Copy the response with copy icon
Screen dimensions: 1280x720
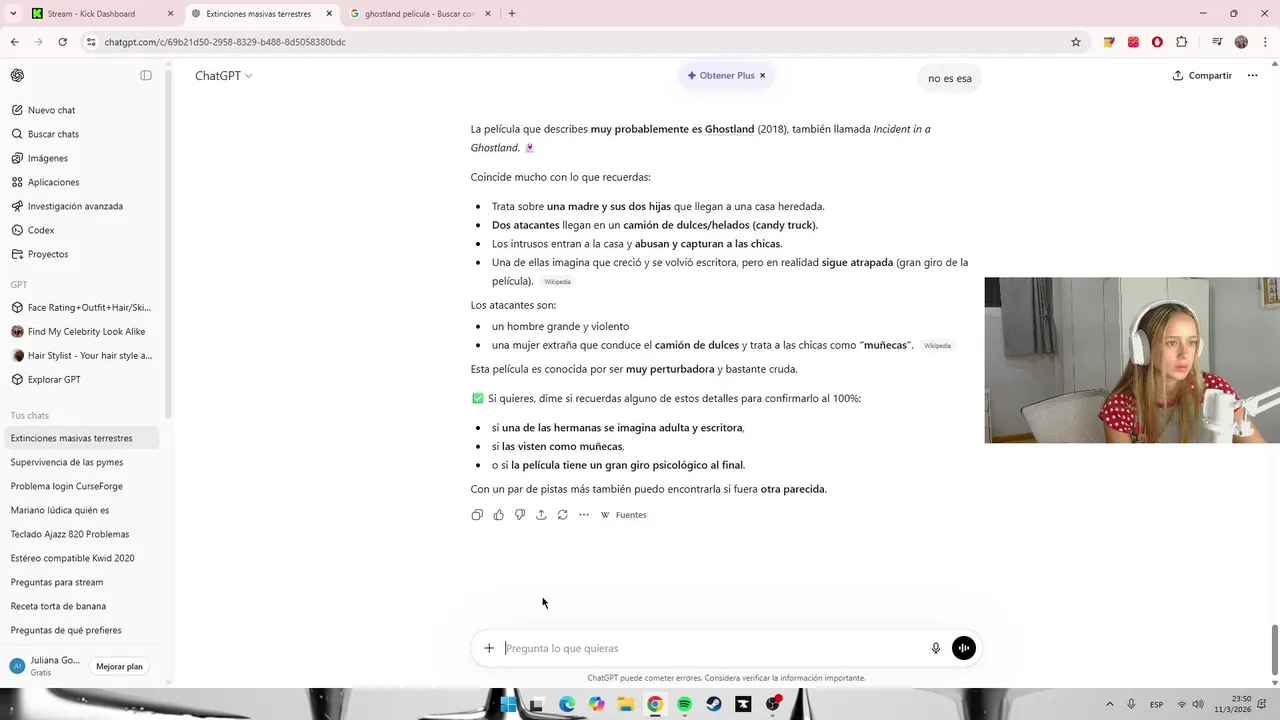tap(477, 515)
